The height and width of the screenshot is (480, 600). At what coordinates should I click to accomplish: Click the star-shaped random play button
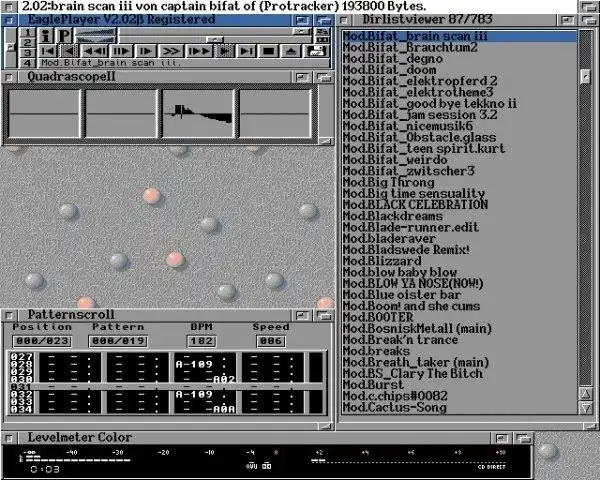click(225, 51)
